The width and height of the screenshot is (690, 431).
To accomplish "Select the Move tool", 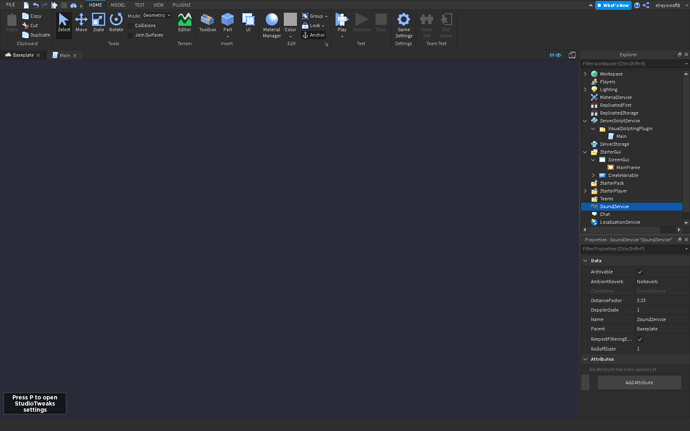I will tap(81, 22).
